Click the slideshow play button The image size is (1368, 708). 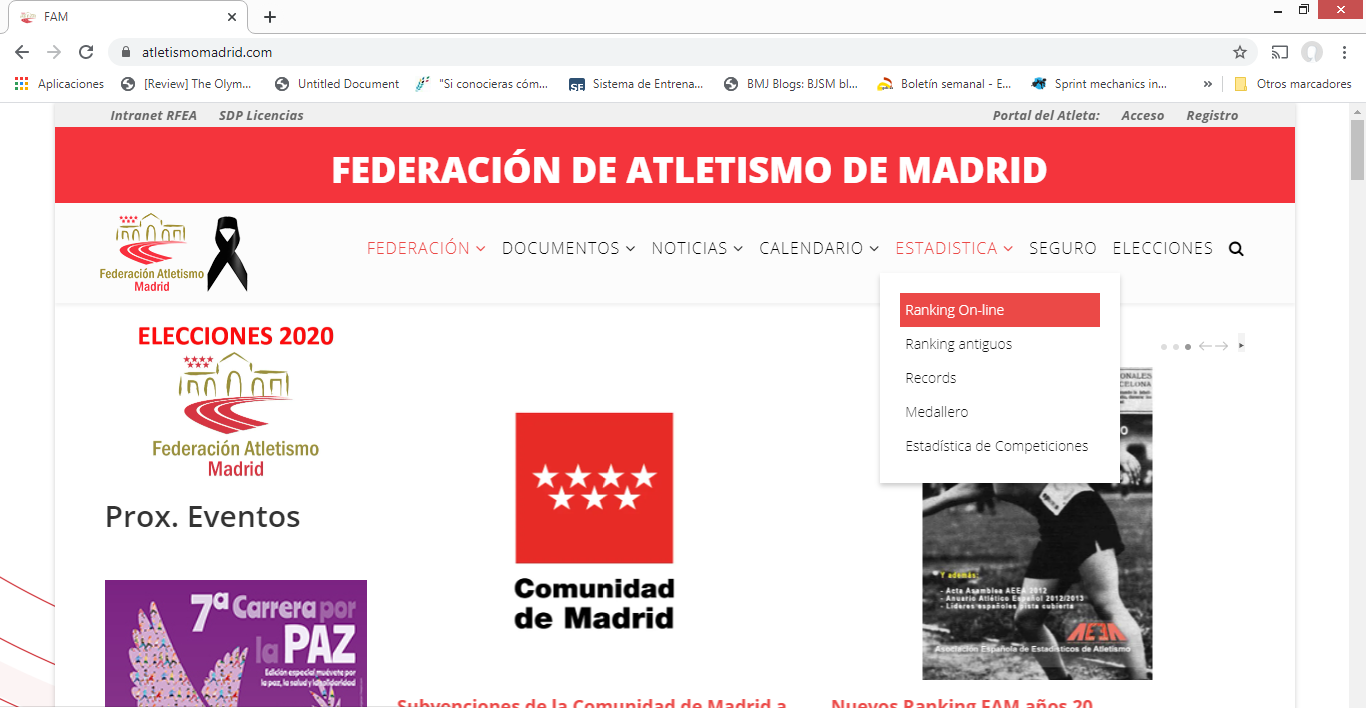coord(1242,345)
